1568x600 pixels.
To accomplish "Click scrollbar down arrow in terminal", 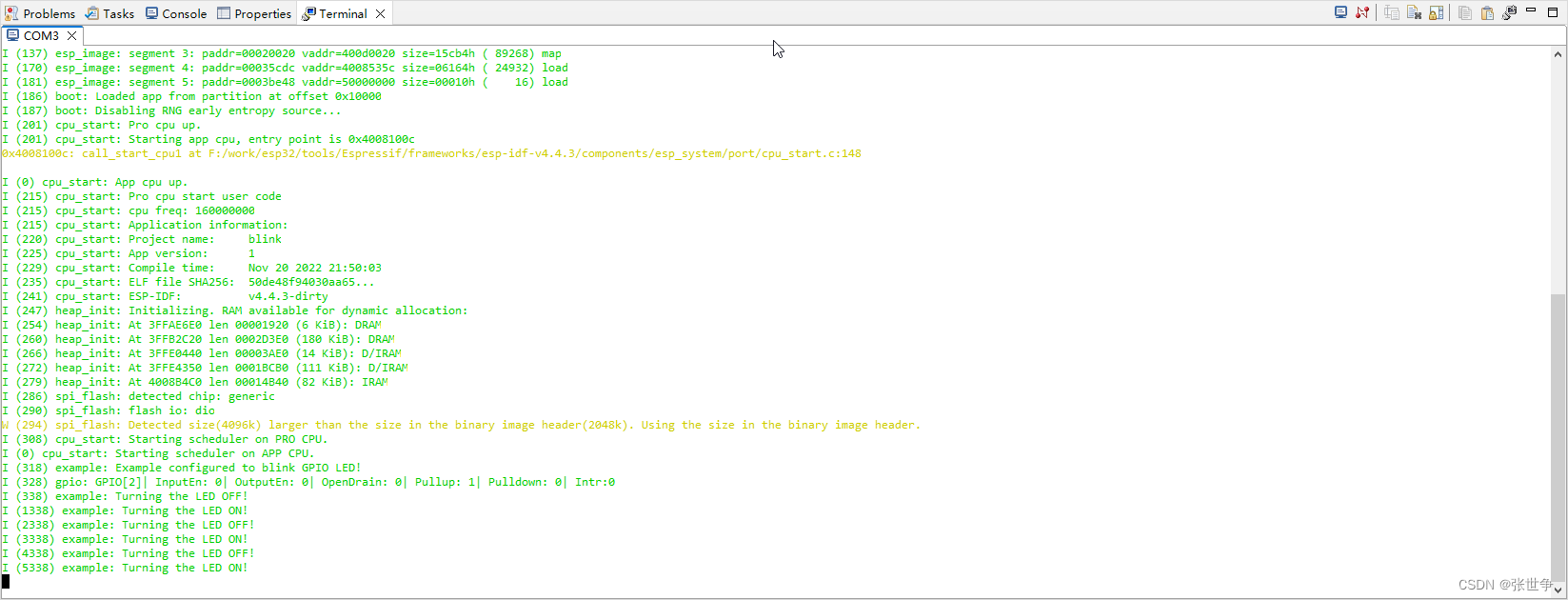I will tap(1558, 590).
